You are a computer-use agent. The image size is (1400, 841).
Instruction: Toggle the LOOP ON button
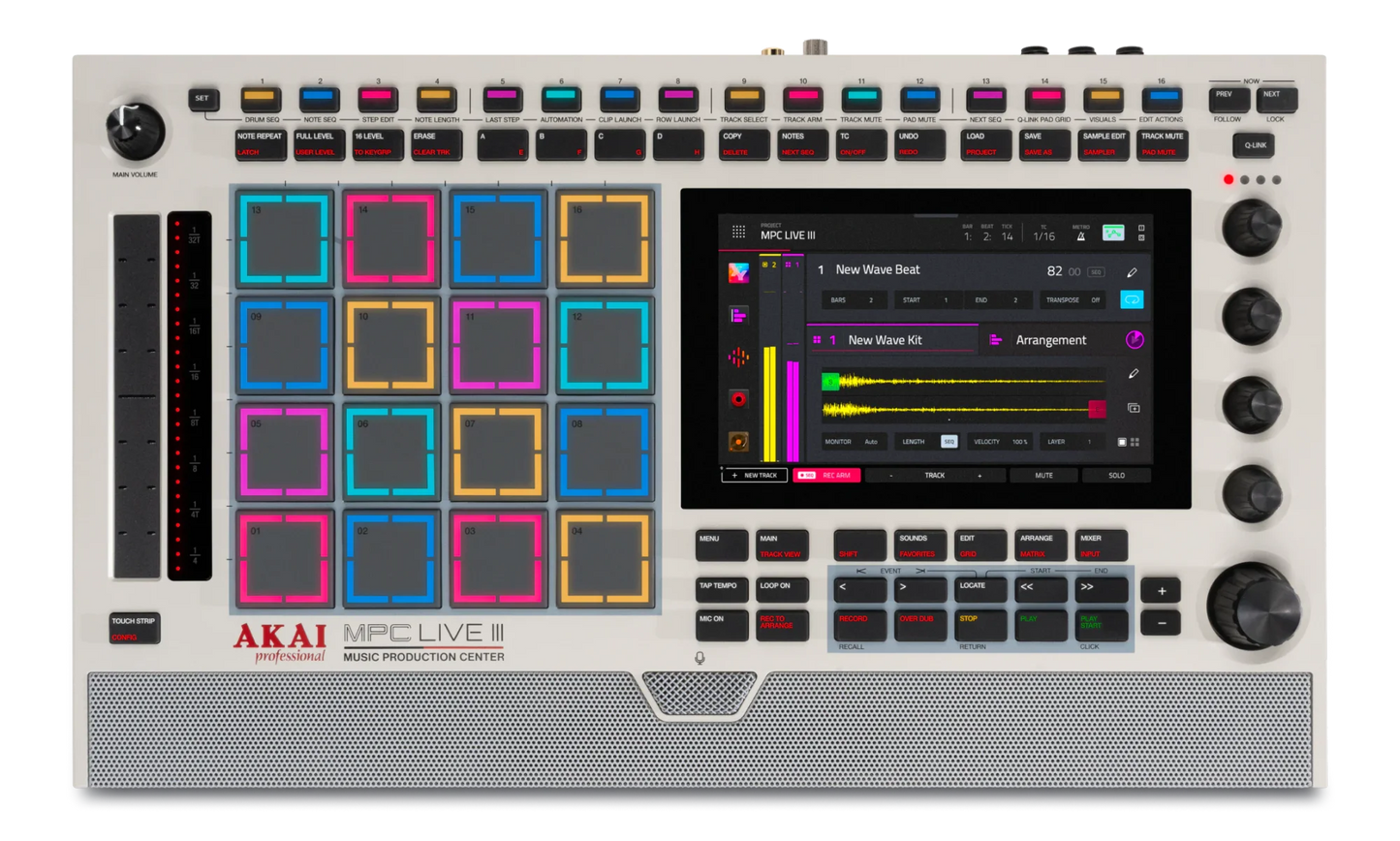[x=782, y=590]
